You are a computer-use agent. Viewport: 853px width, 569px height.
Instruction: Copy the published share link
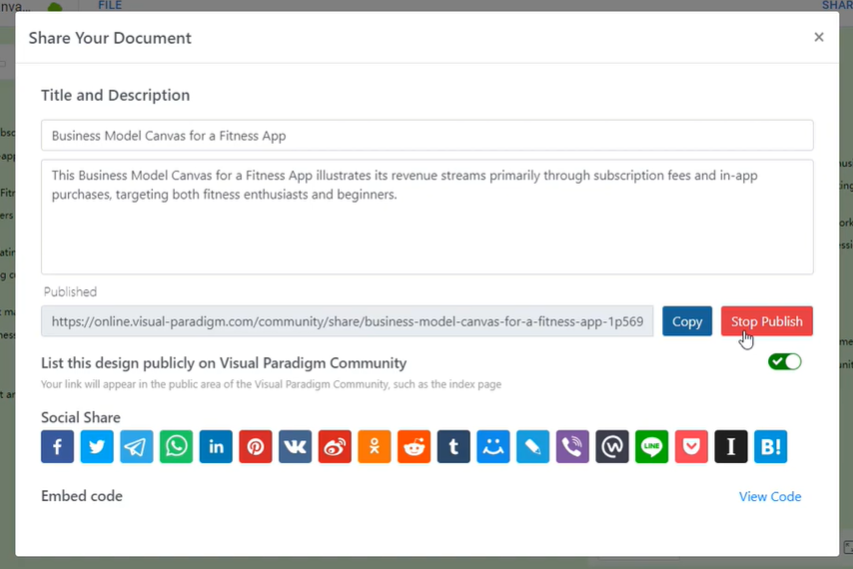click(x=686, y=321)
